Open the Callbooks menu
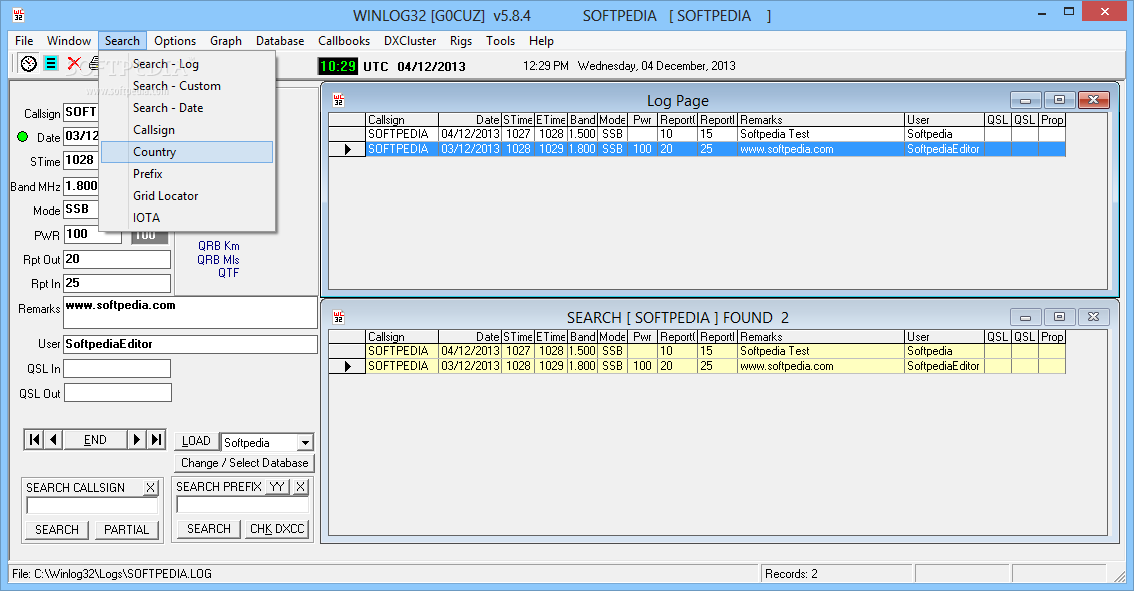The width and height of the screenshot is (1134, 591). click(344, 41)
